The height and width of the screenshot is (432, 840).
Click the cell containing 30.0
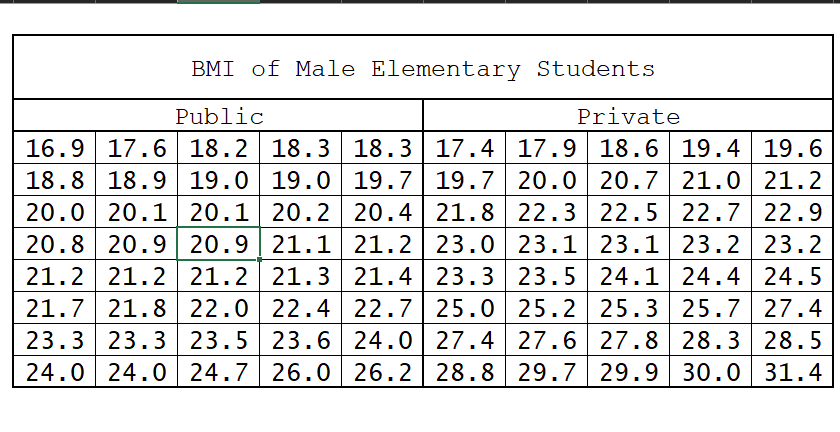(710, 374)
